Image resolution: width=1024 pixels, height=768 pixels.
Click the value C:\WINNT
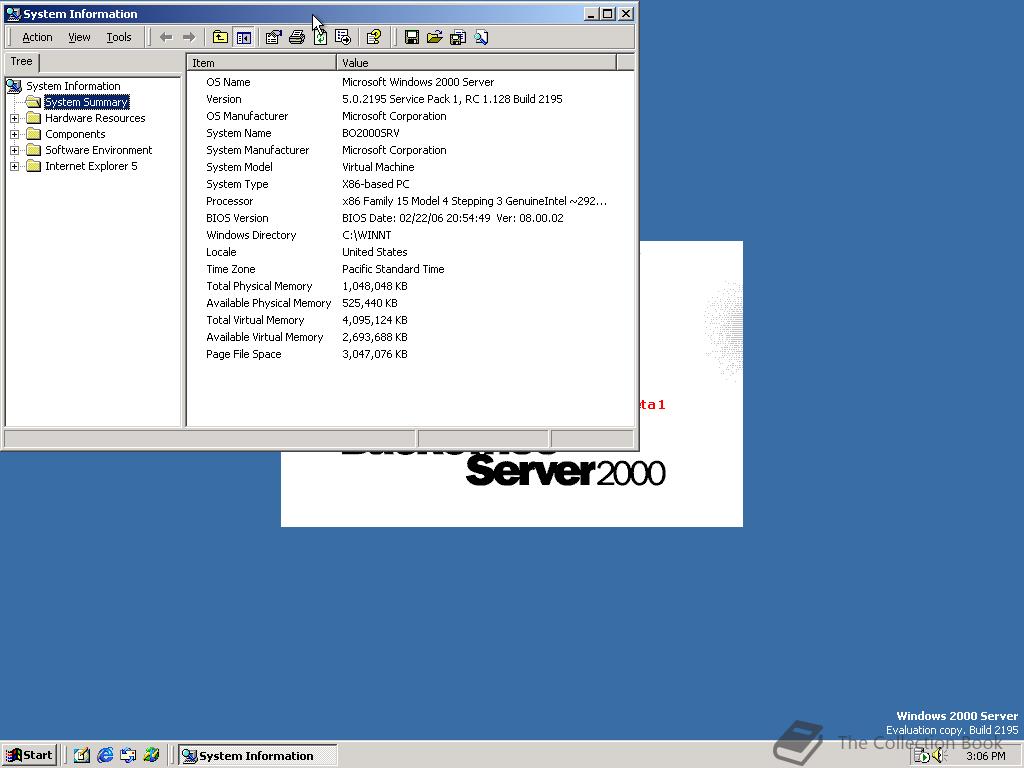(x=366, y=235)
